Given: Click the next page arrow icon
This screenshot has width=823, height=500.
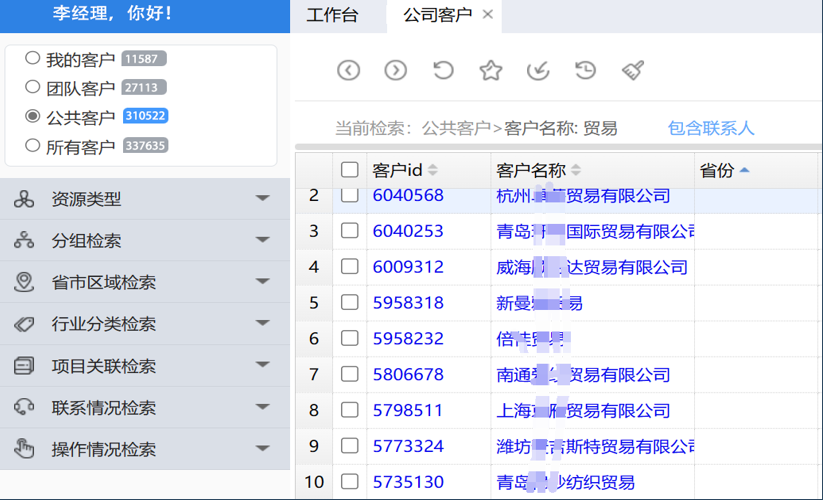Looking at the screenshot, I should pyautogui.click(x=396, y=70).
